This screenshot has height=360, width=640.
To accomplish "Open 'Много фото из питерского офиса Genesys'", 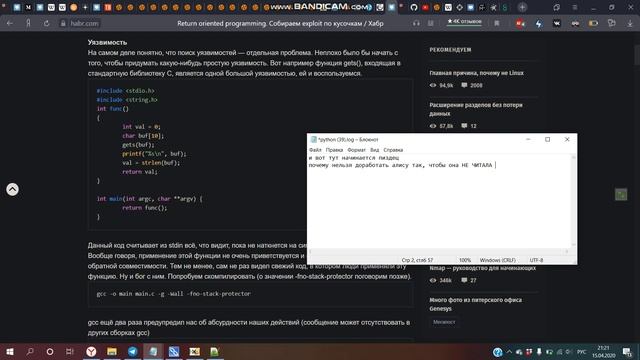I will [476, 304].
